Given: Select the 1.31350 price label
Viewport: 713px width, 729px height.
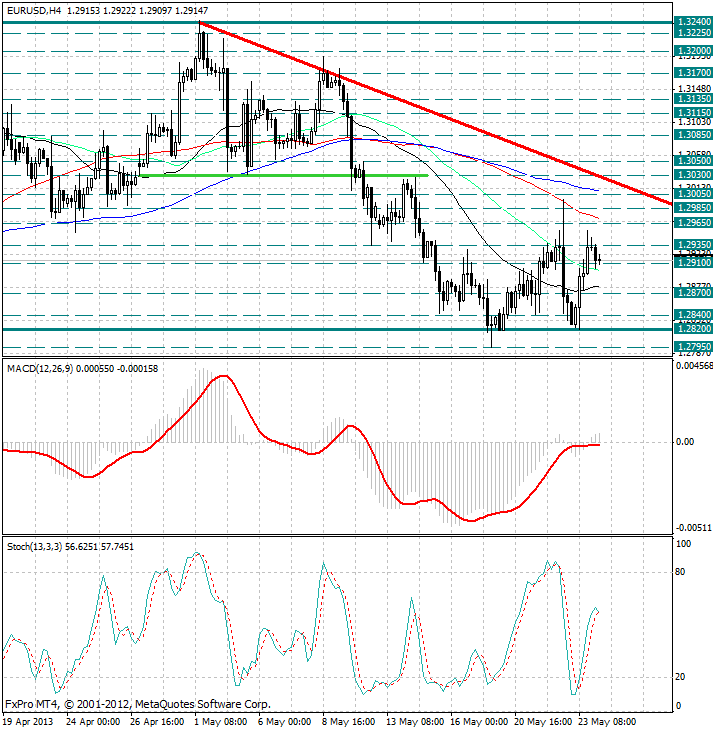Looking at the screenshot, I should click(x=693, y=99).
